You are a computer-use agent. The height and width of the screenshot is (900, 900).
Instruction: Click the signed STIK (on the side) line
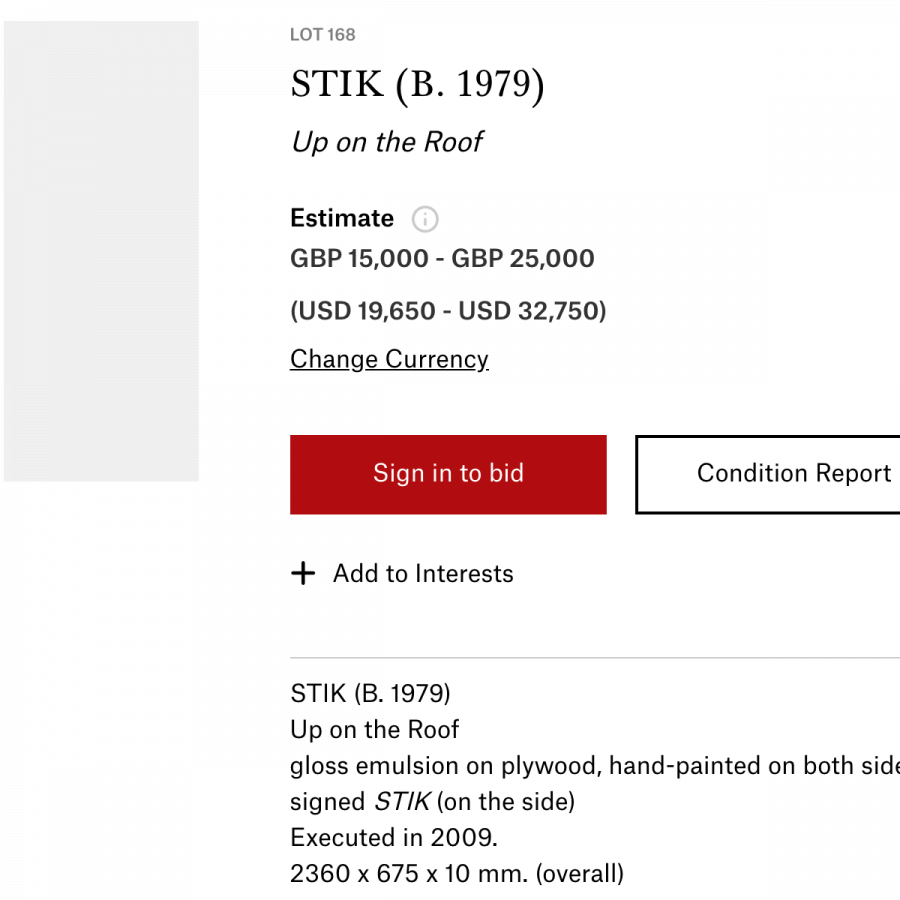pos(432,802)
